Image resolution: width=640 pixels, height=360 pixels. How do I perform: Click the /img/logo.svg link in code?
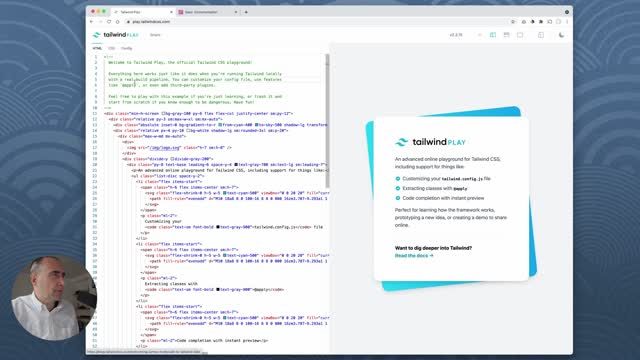coord(164,148)
